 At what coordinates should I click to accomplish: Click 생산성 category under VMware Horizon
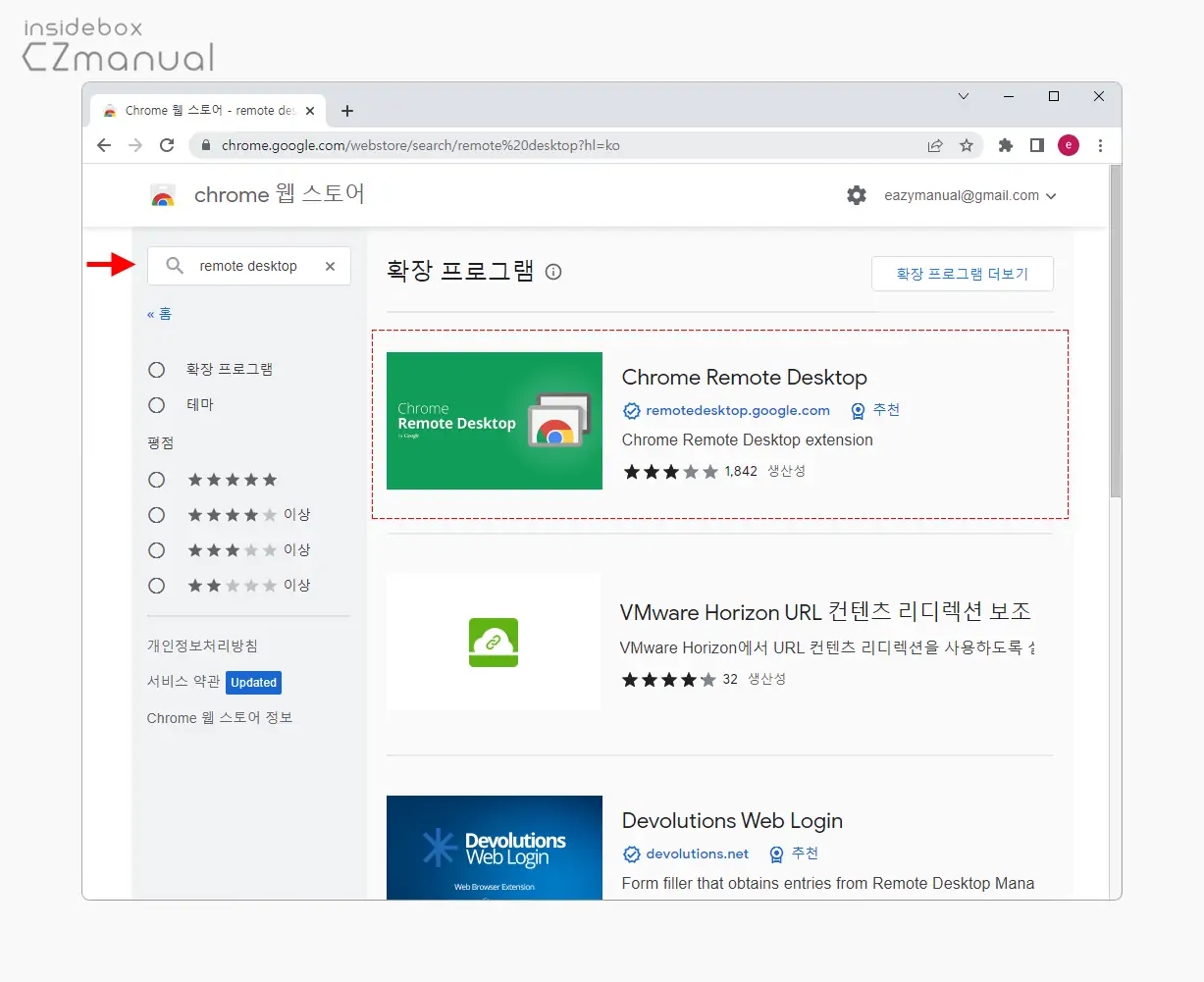pos(766,679)
